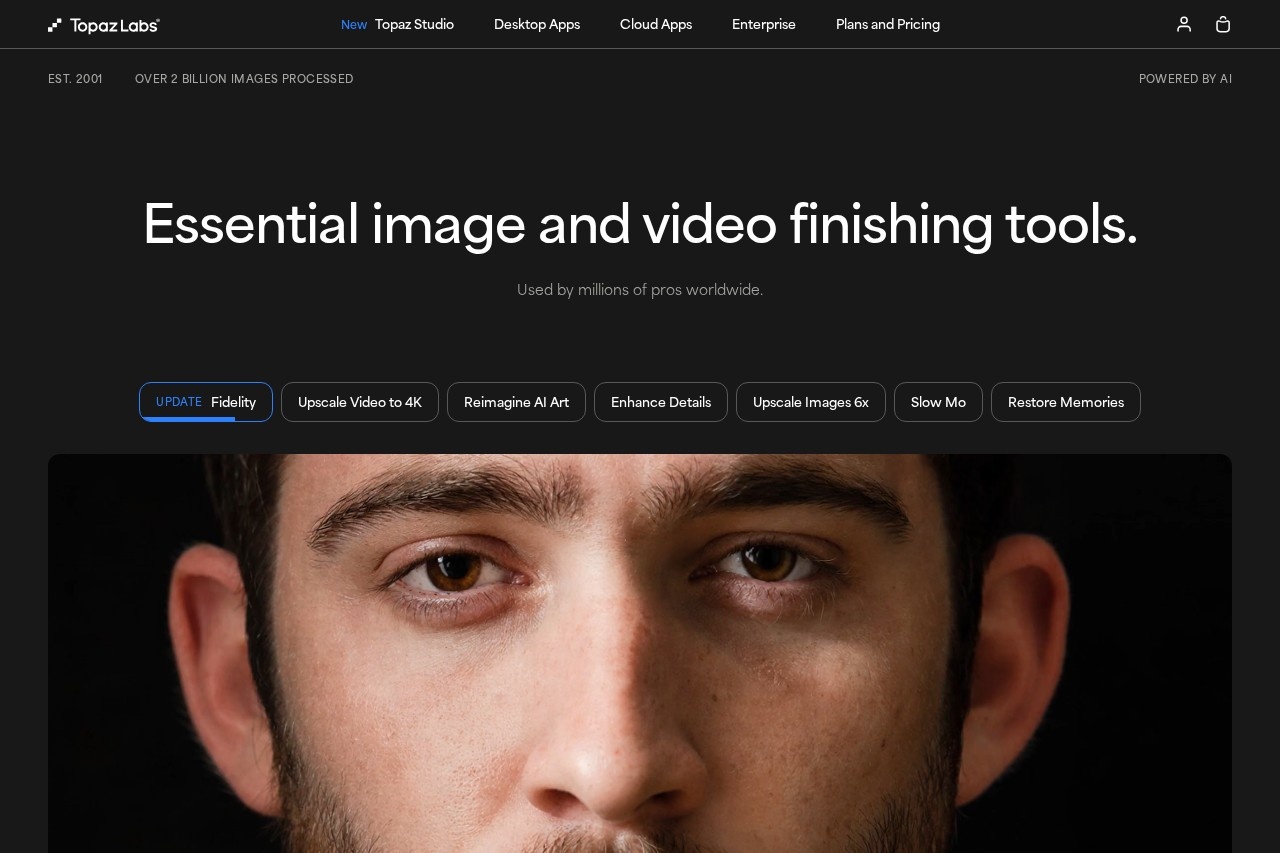Open the Topaz Studio menu item
Image resolution: width=1280 pixels, height=853 pixels.
coord(414,24)
